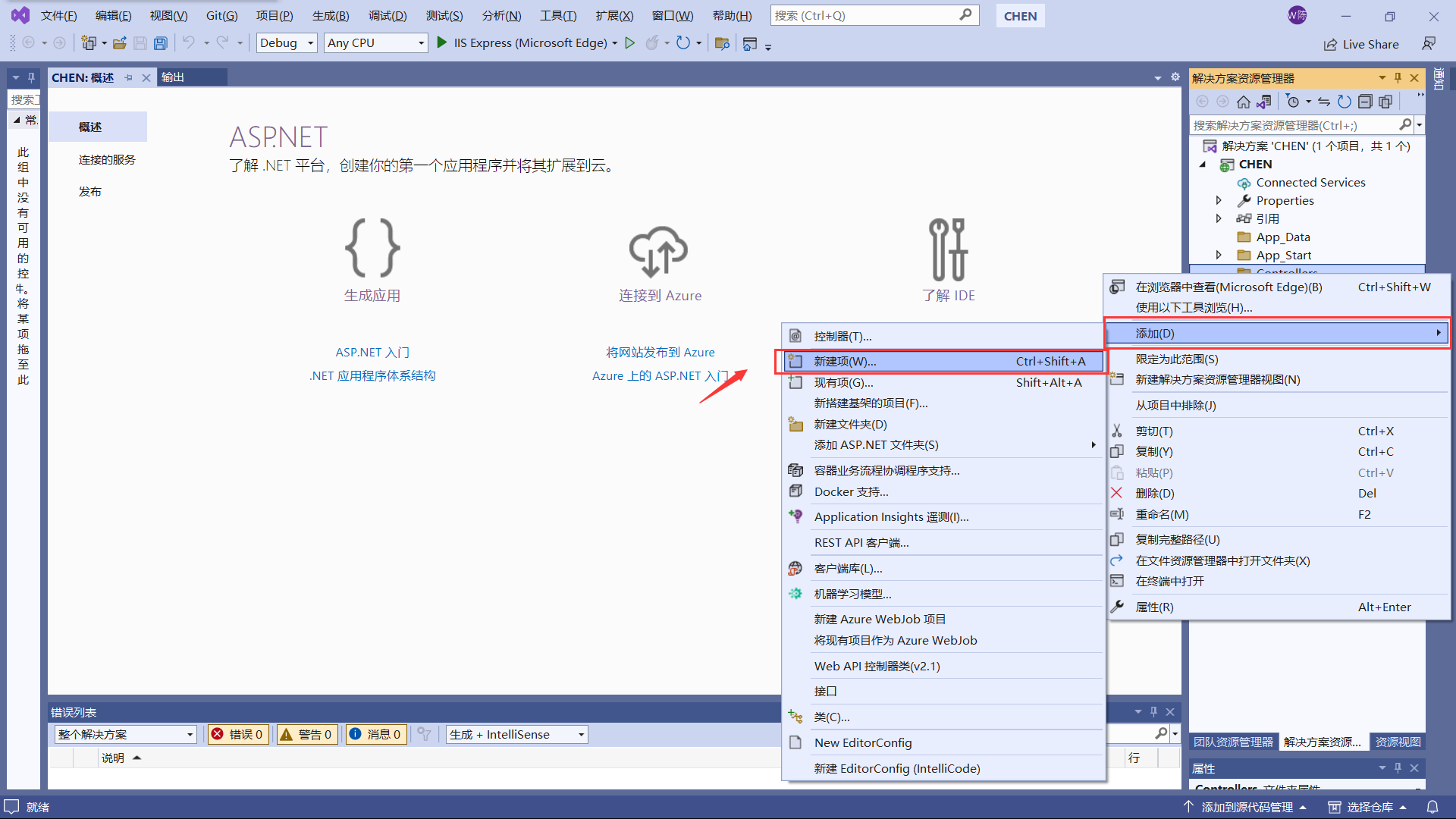Expand the 引用 references node
Viewport: 1456px width, 819px height.
click(x=1219, y=219)
